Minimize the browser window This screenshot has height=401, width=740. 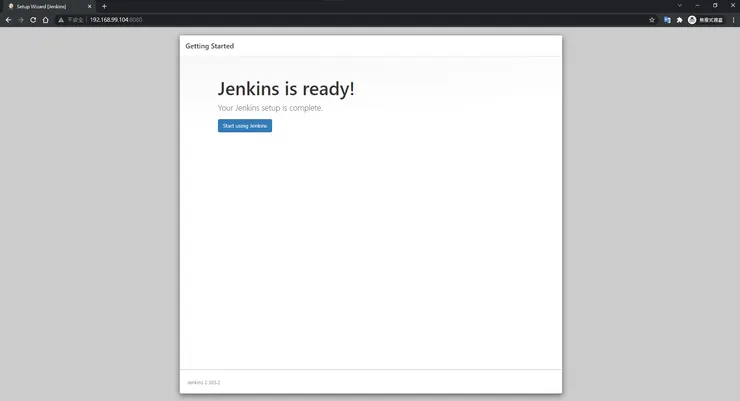698,6
